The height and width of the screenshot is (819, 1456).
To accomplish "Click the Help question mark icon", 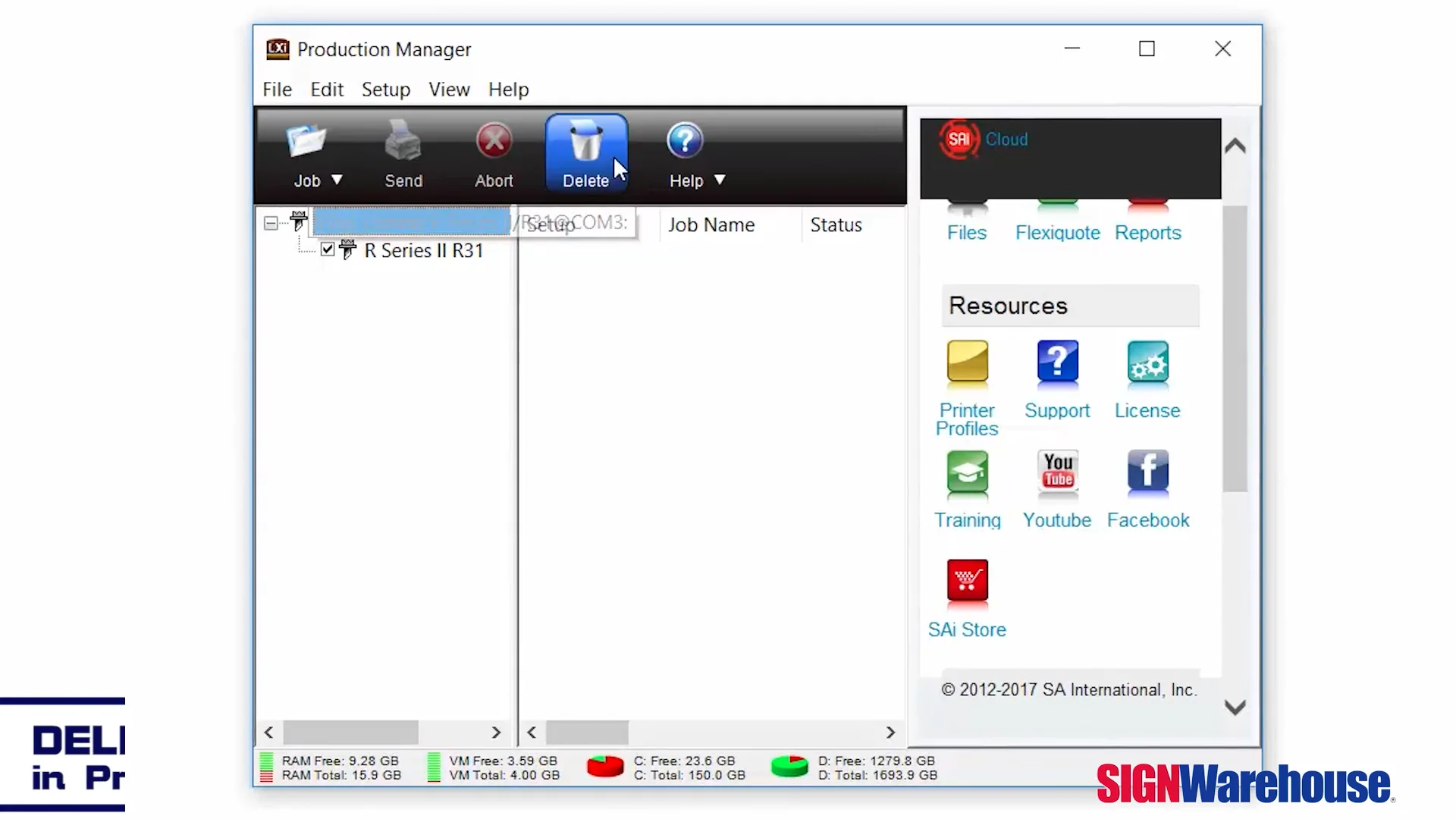I will (685, 140).
